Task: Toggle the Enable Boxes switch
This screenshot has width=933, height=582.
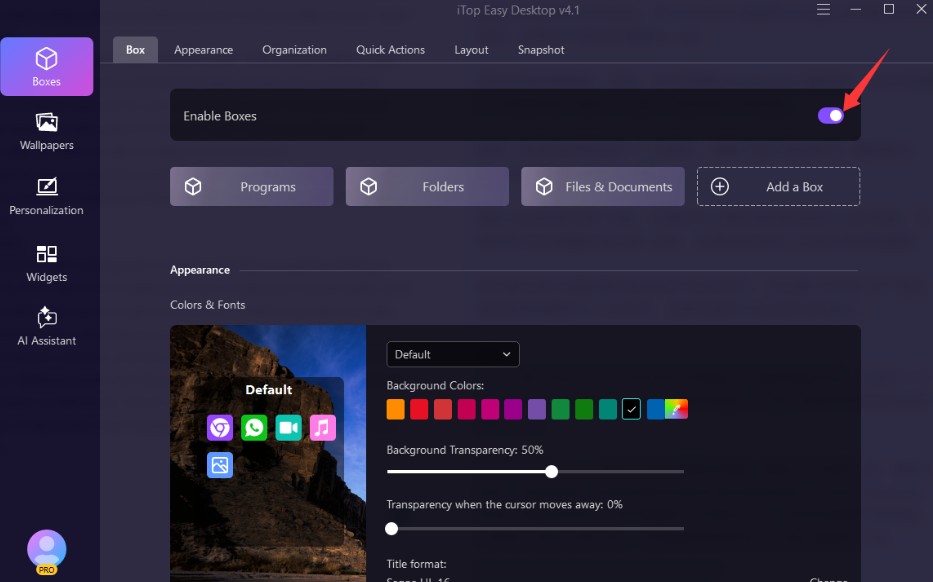Action: (x=831, y=116)
